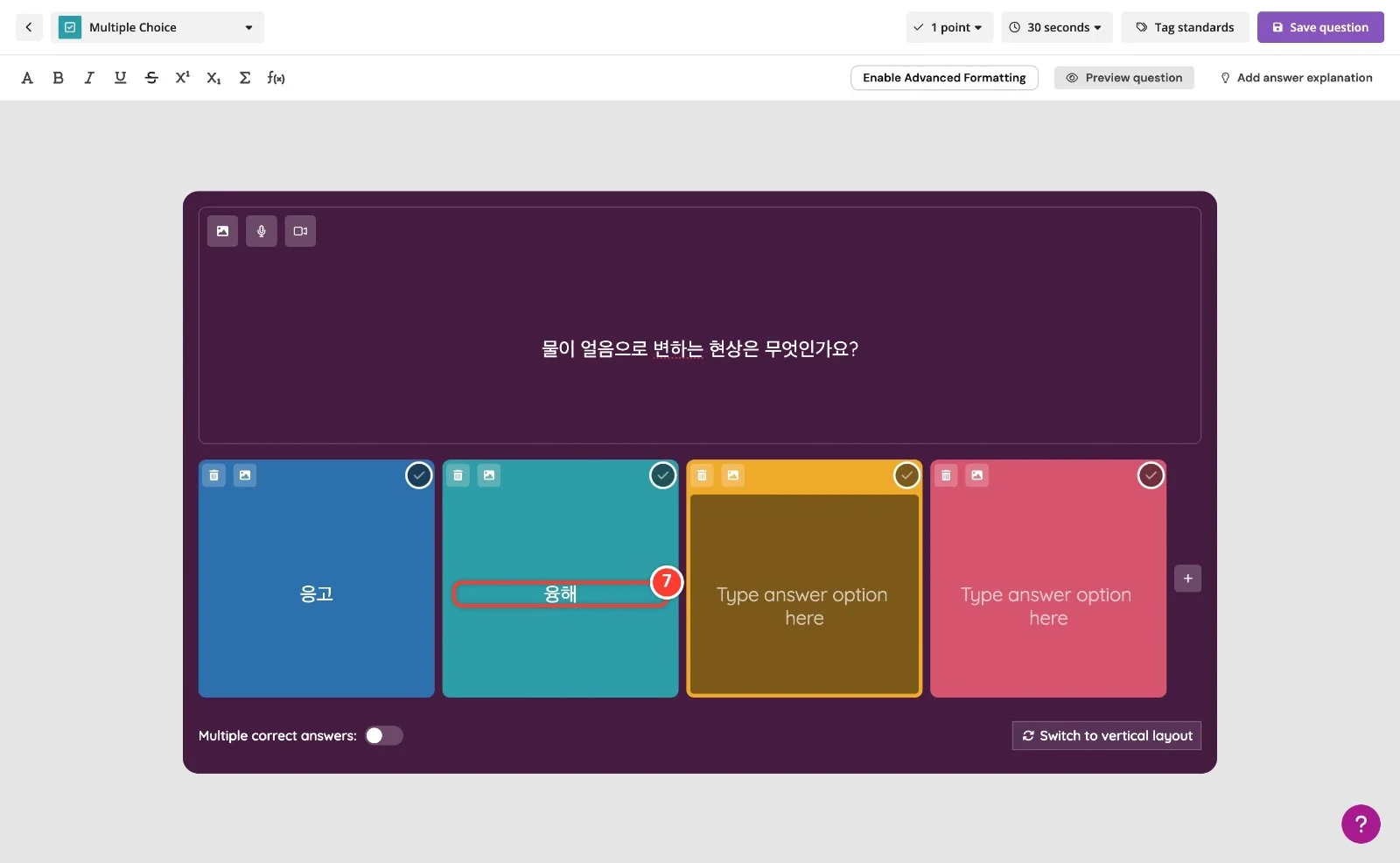Screen dimensions: 1400x863
Task: Open the 1 point dropdown
Action: click(949, 27)
